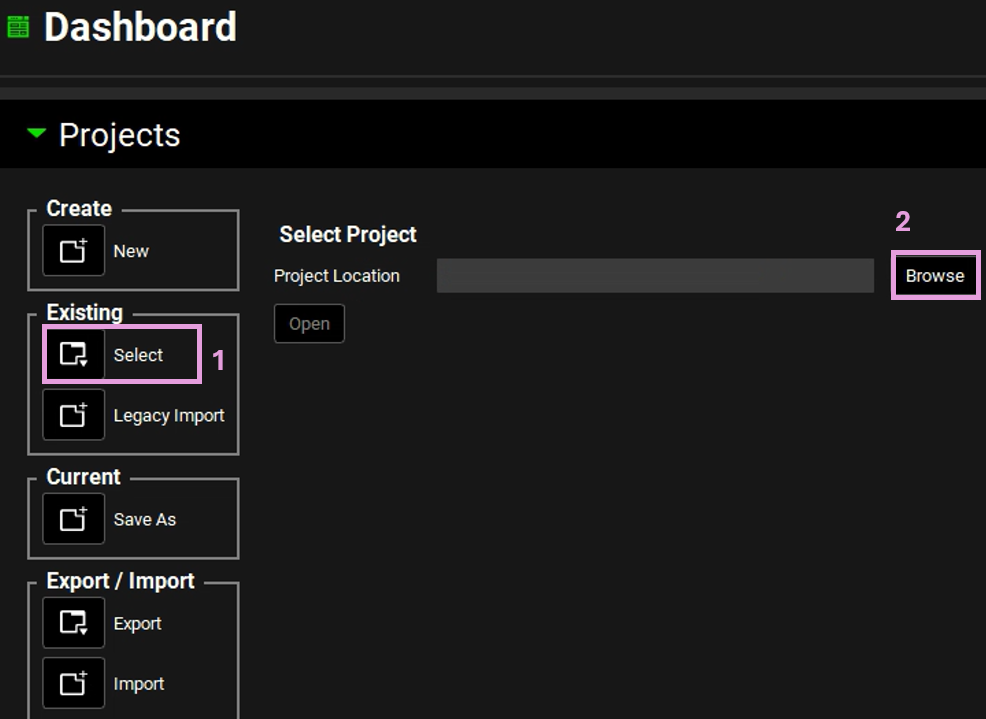Click the Projects section header title
Image resolution: width=986 pixels, height=719 pixels.
(120, 135)
